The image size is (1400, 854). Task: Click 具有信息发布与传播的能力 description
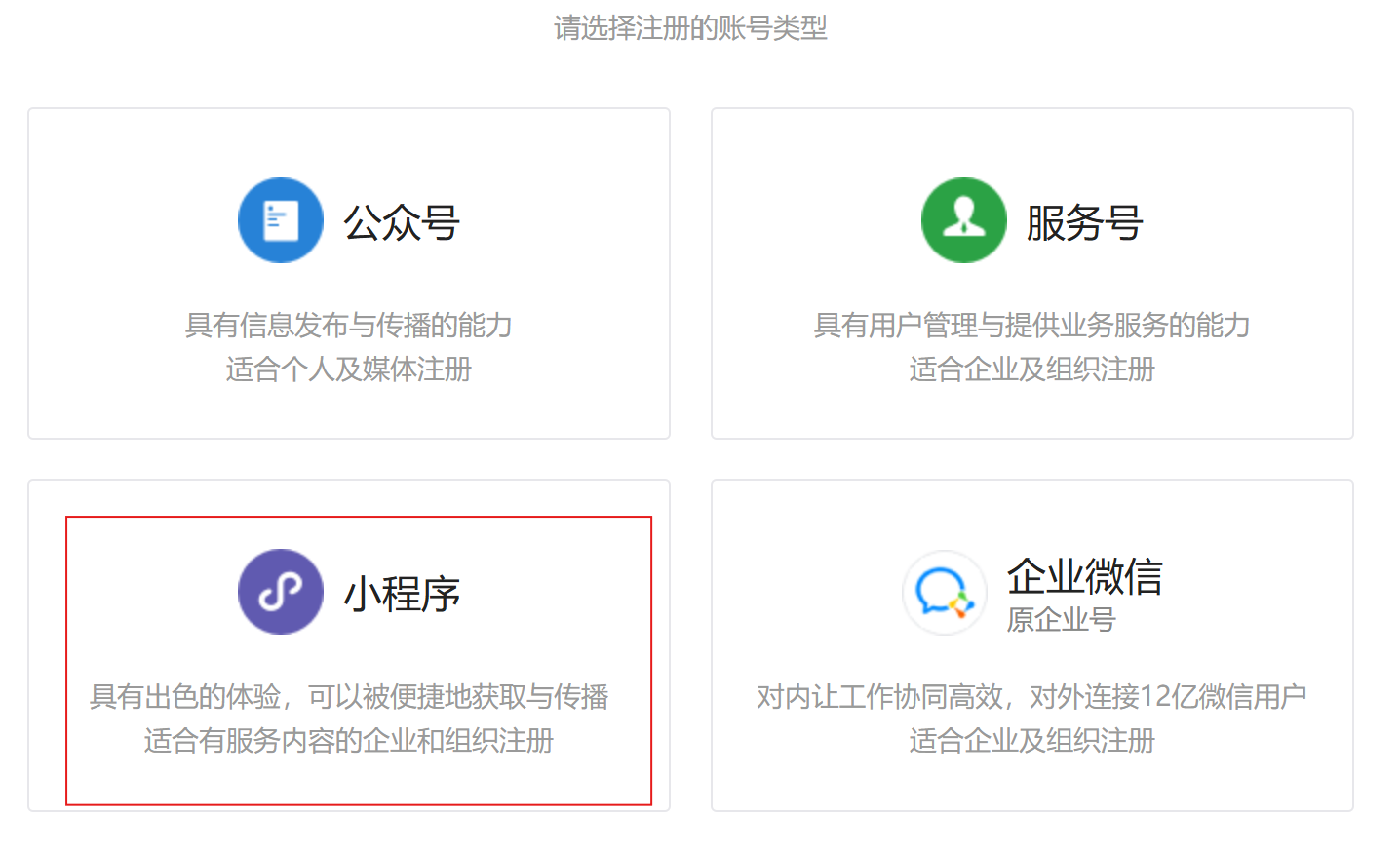(x=349, y=325)
